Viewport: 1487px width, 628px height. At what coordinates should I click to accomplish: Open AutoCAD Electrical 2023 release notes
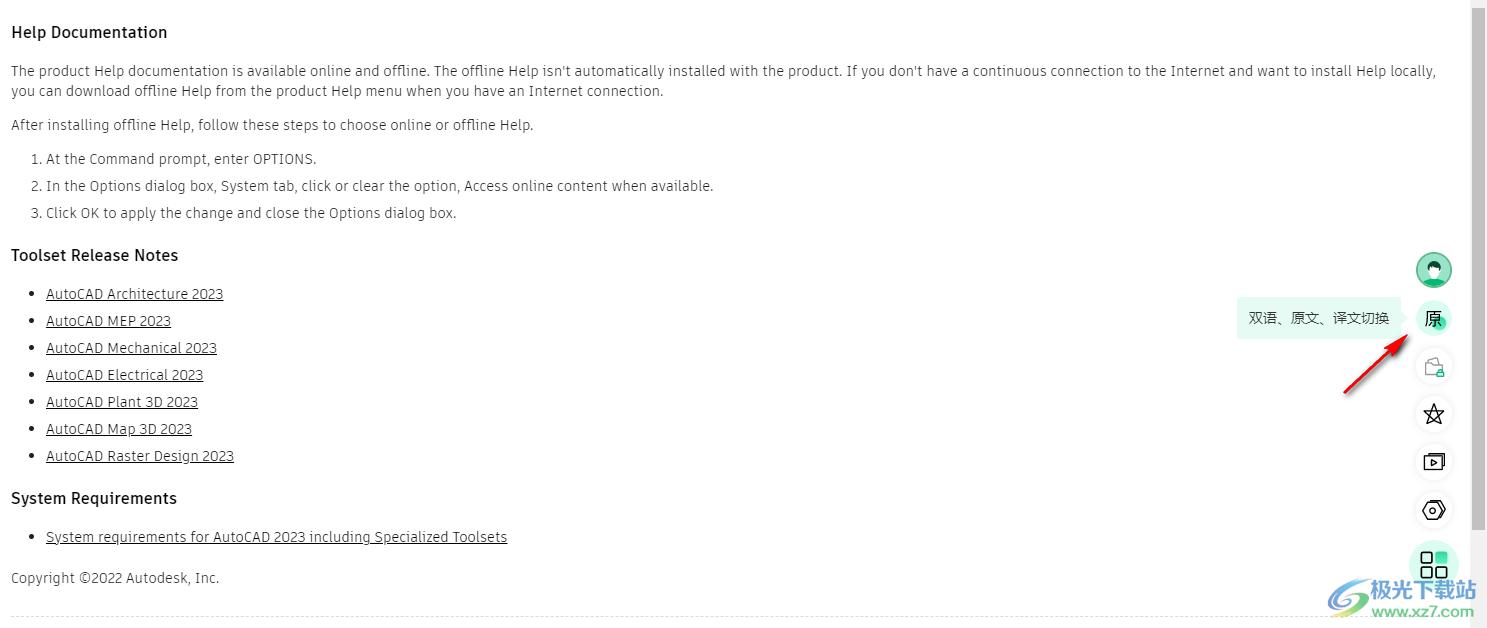tap(124, 375)
